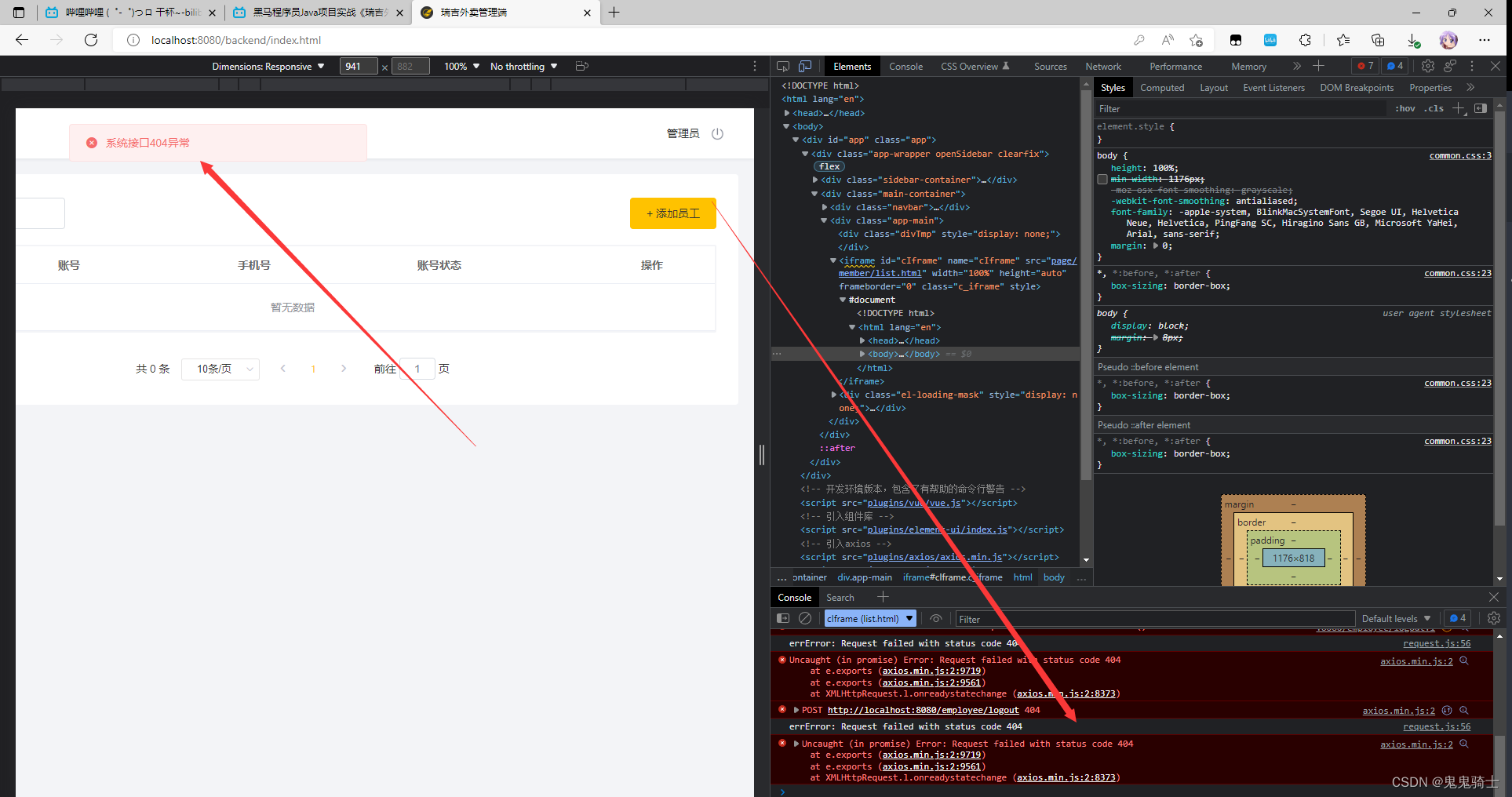Open the CSS Overview tab
The image size is (1512, 797).
(x=975, y=67)
